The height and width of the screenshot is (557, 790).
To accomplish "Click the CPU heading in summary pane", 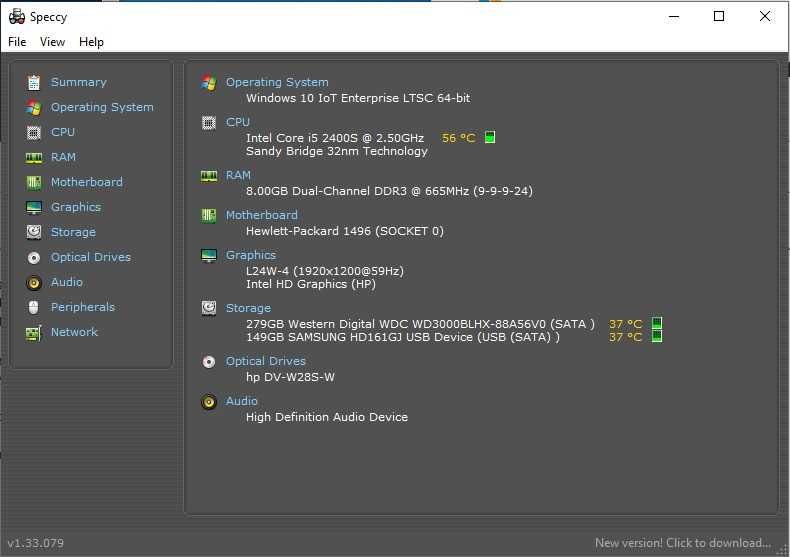I will point(238,122).
